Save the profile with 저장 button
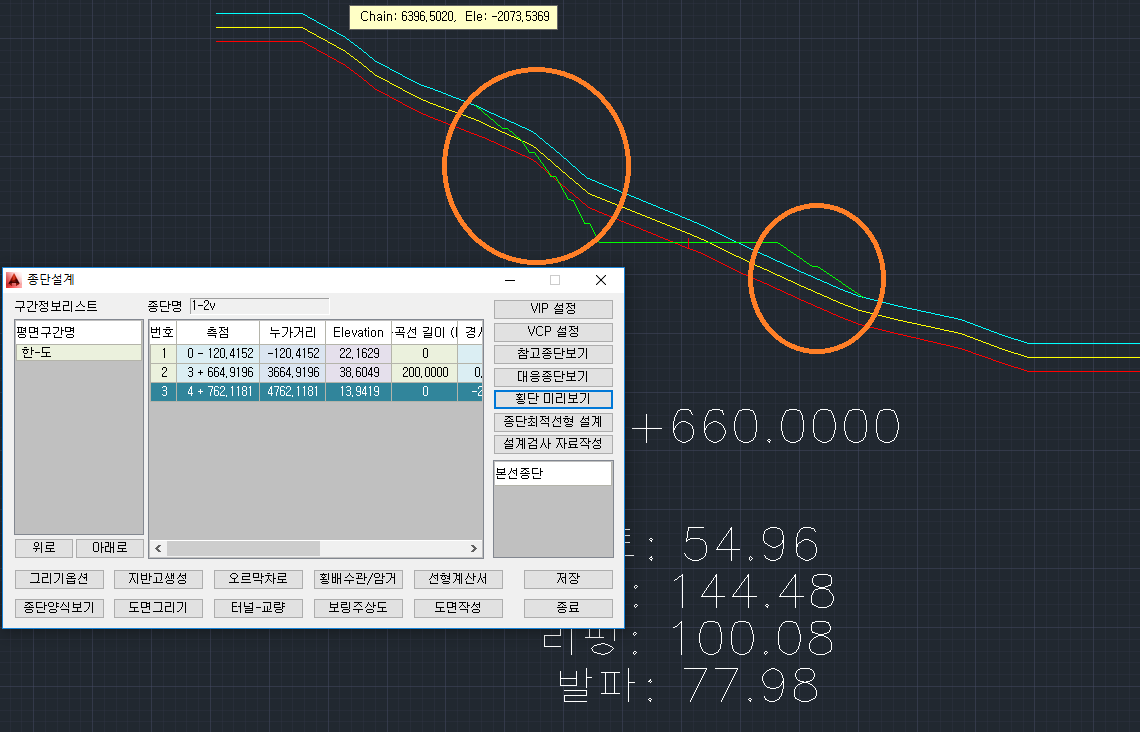Screen dimensions: 1140x732 click(x=567, y=579)
